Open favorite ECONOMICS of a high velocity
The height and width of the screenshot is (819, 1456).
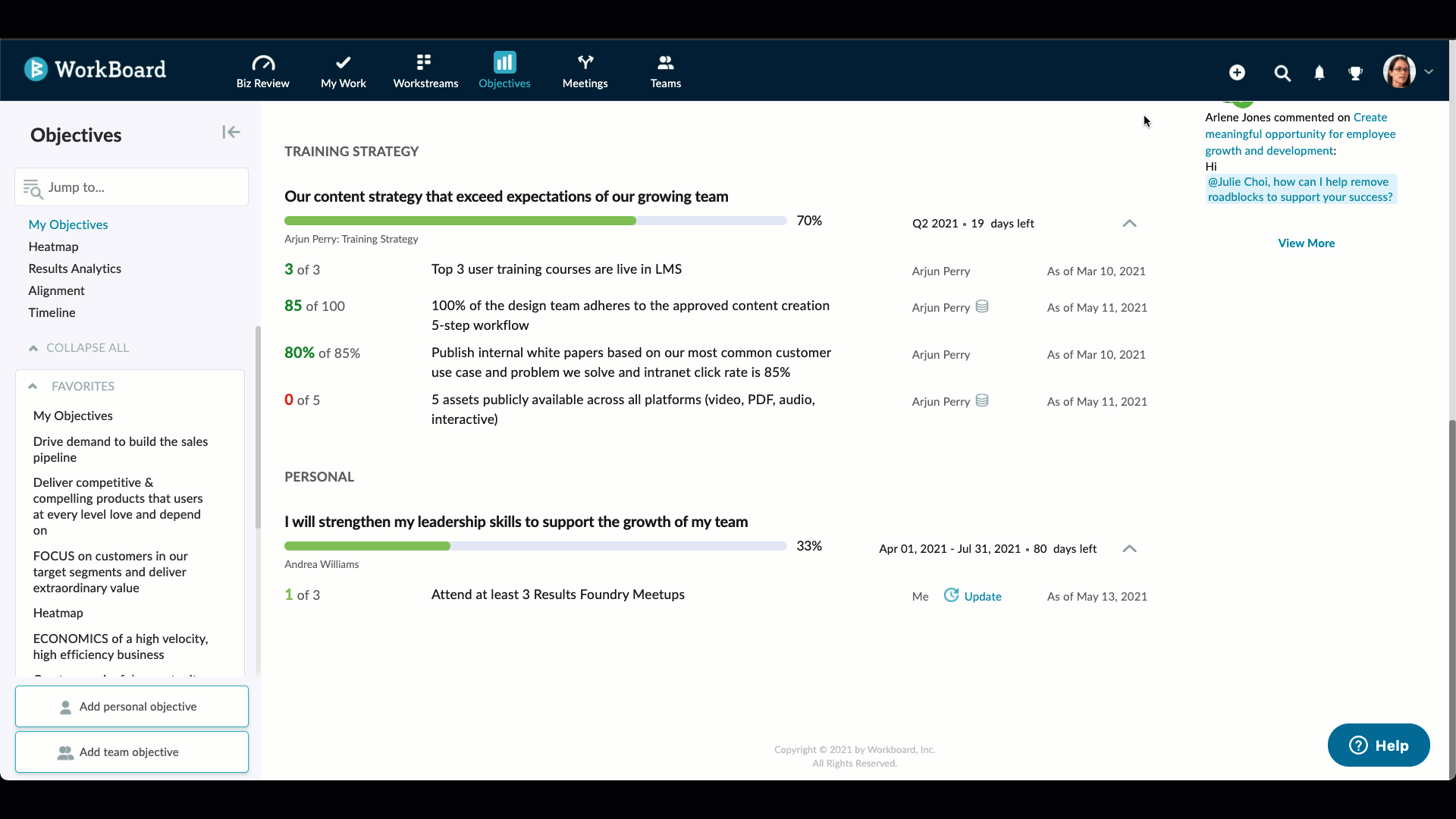click(x=120, y=646)
